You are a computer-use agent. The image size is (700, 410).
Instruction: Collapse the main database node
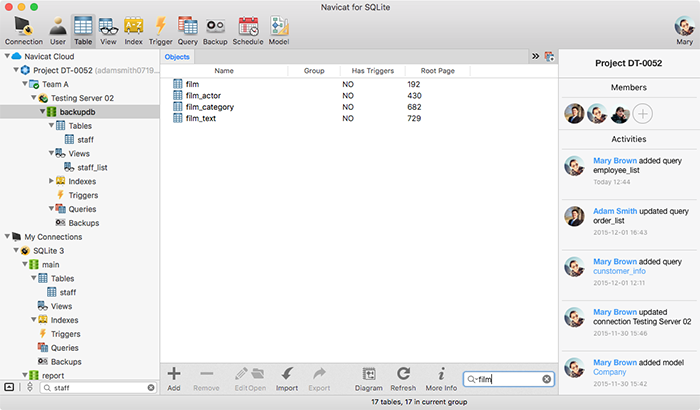click(x=25, y=264)
